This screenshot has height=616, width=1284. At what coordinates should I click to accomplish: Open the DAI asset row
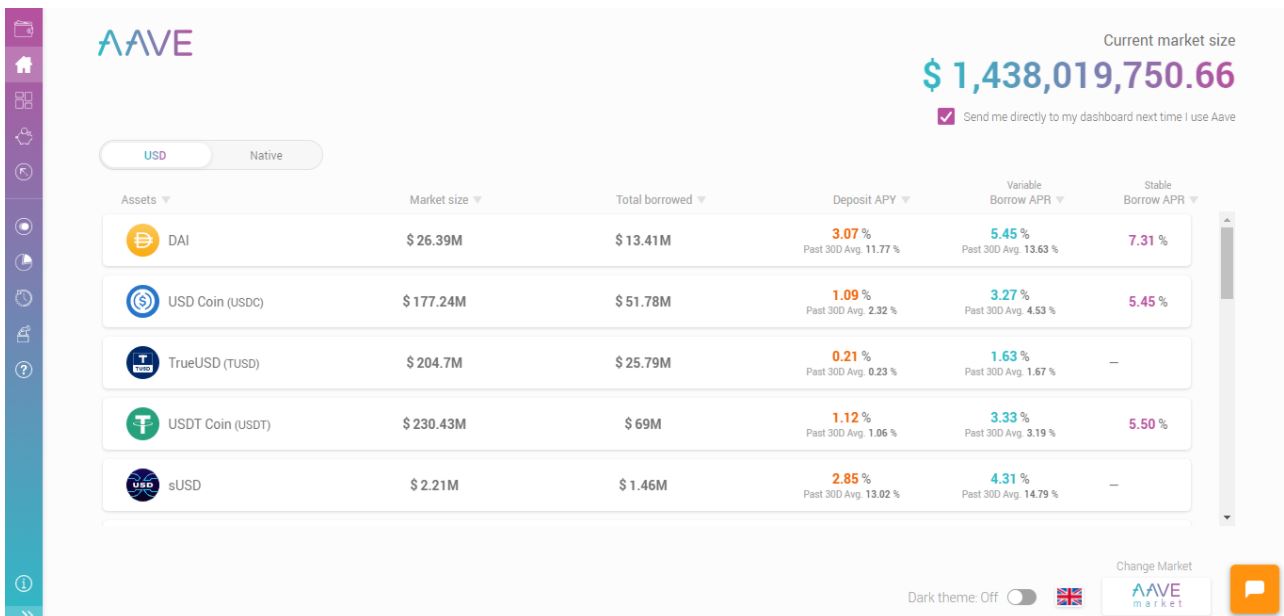click(646, 241)
